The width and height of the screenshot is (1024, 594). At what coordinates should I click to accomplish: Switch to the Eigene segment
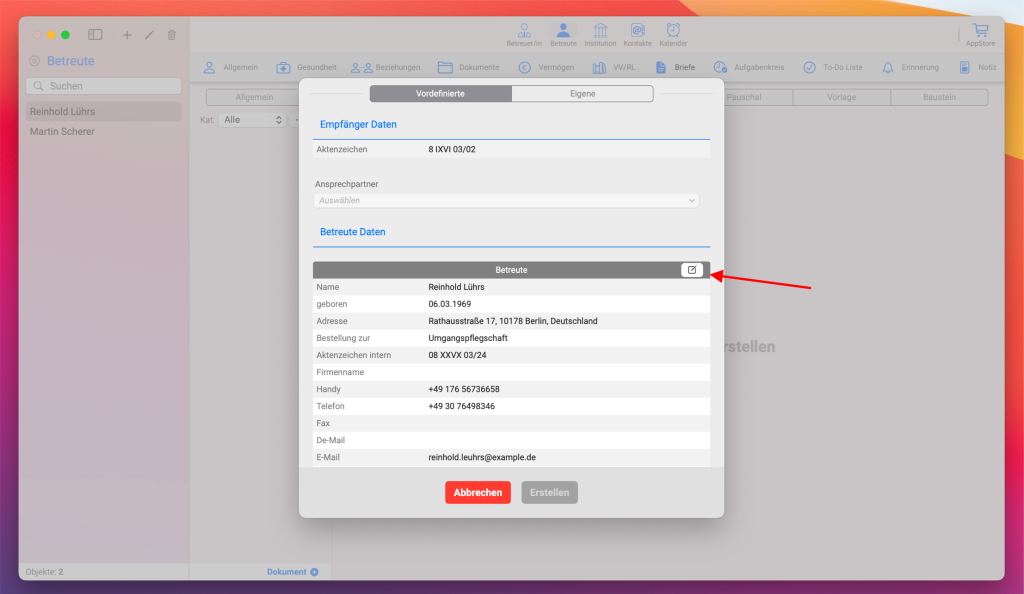582,94
